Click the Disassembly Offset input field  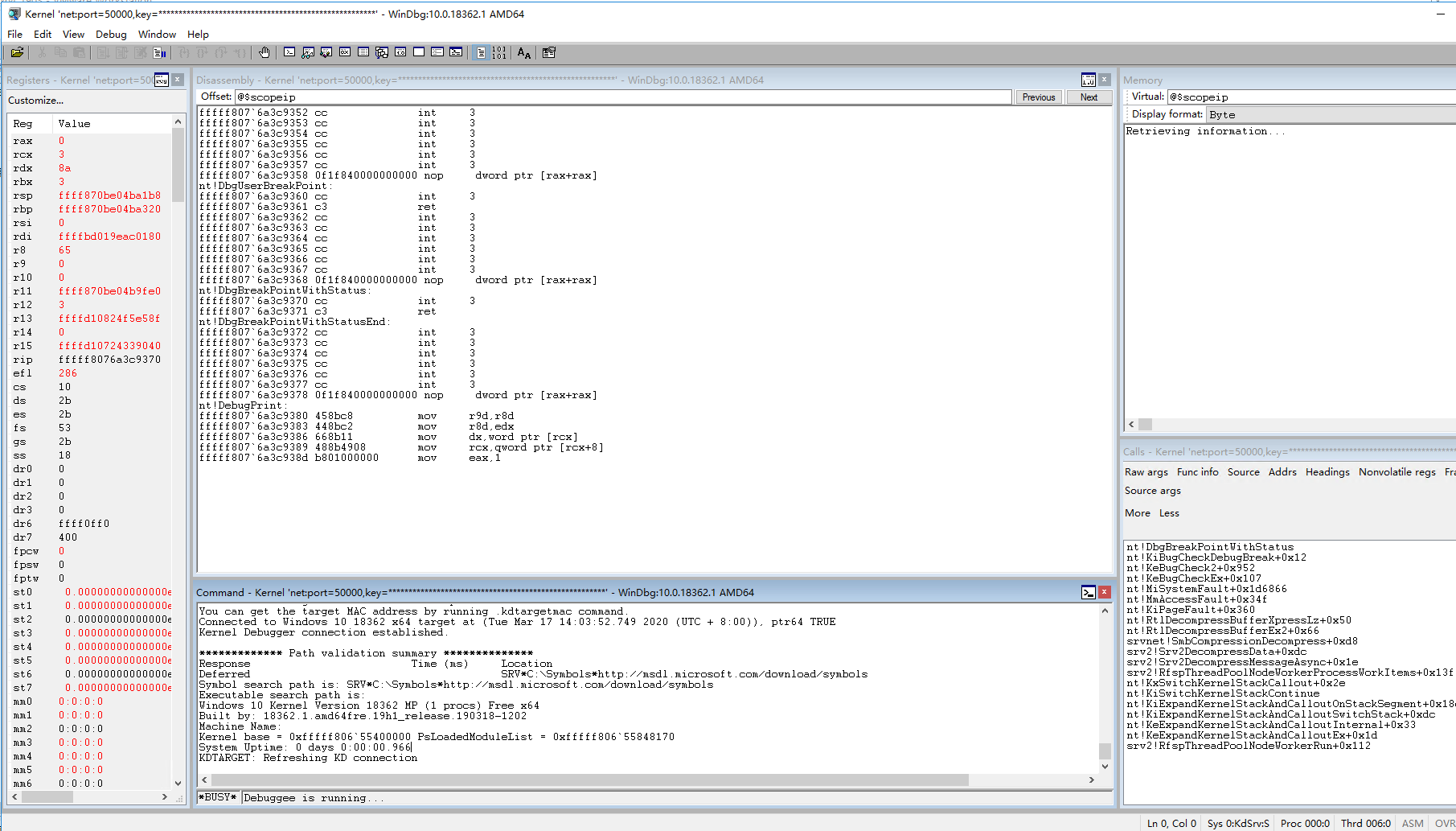click(623, 97)
